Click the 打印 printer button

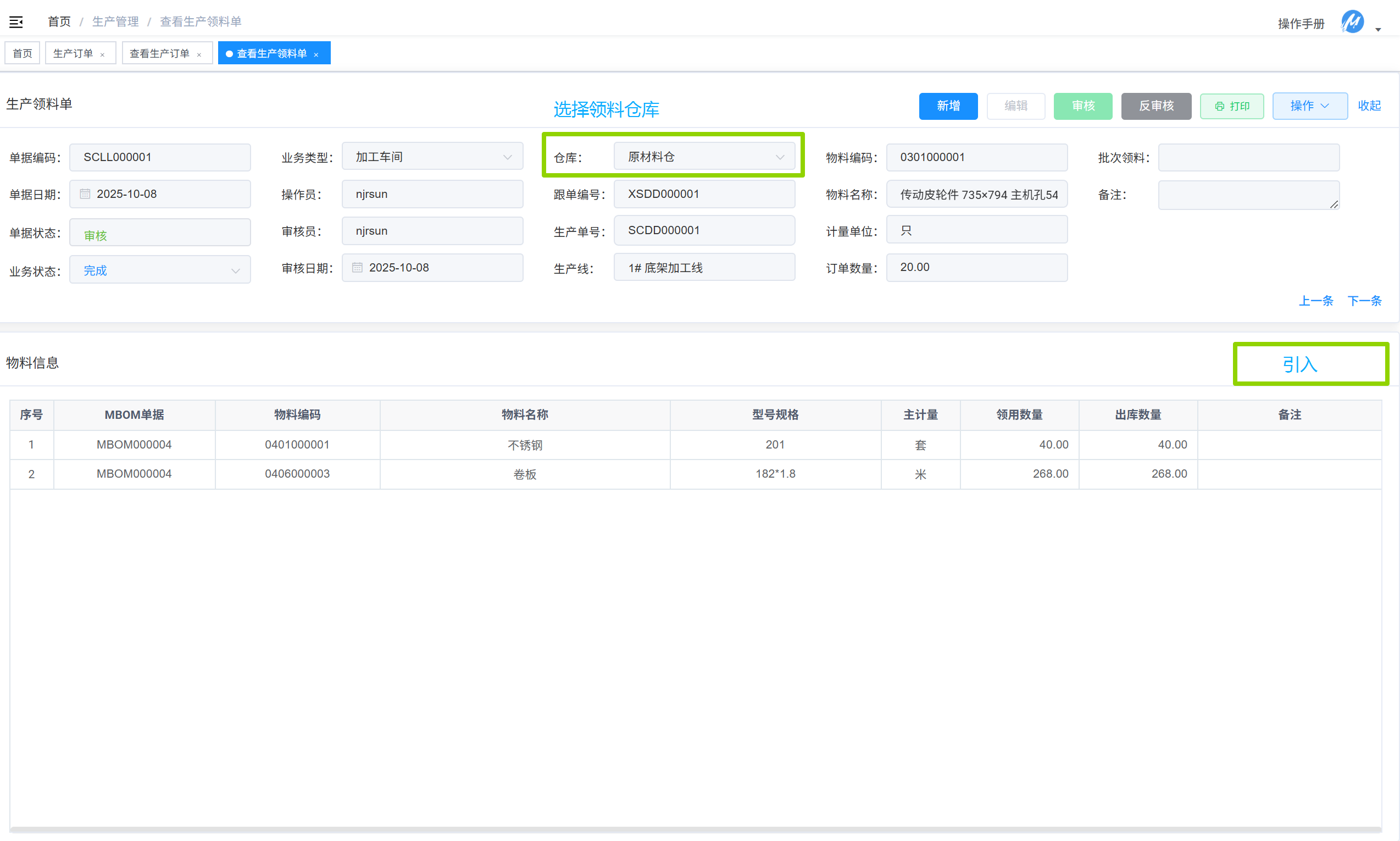coord(1232,106)
